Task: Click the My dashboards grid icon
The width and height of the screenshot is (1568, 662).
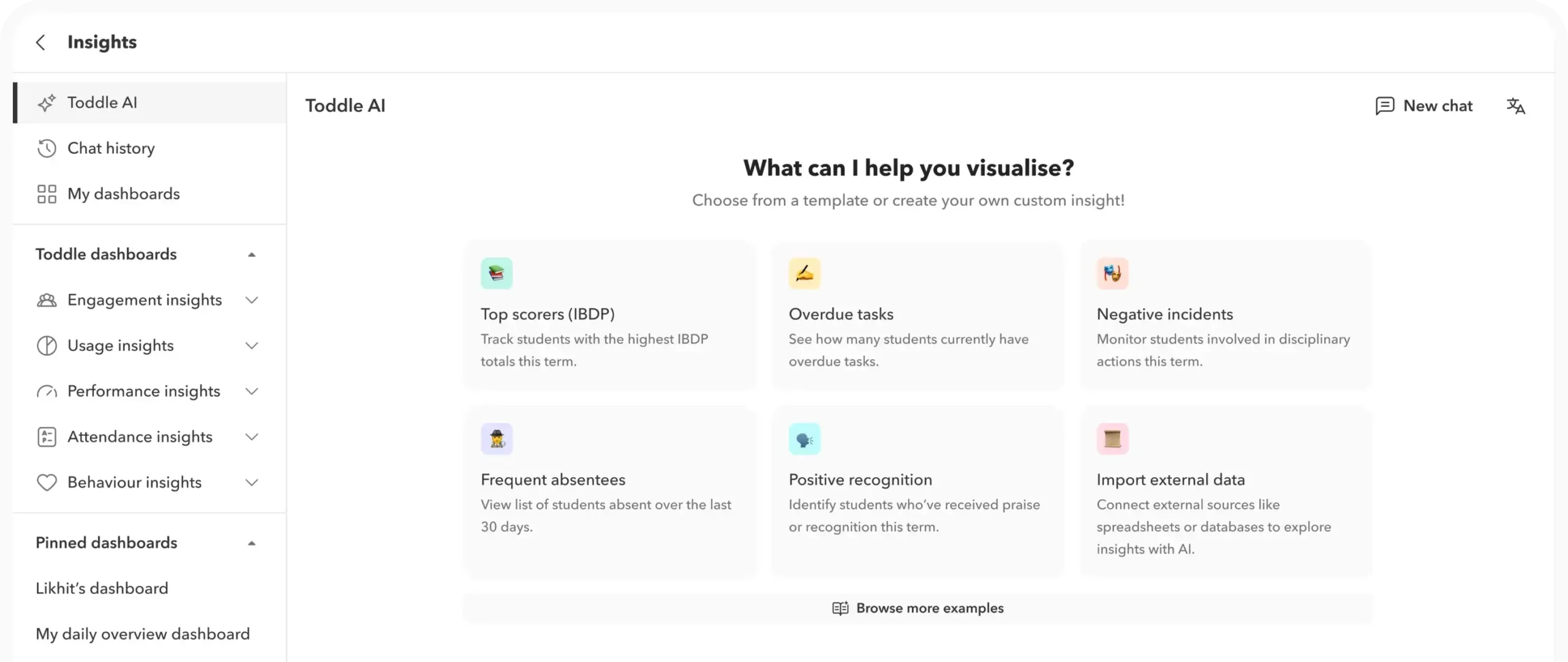Action: 47,194
